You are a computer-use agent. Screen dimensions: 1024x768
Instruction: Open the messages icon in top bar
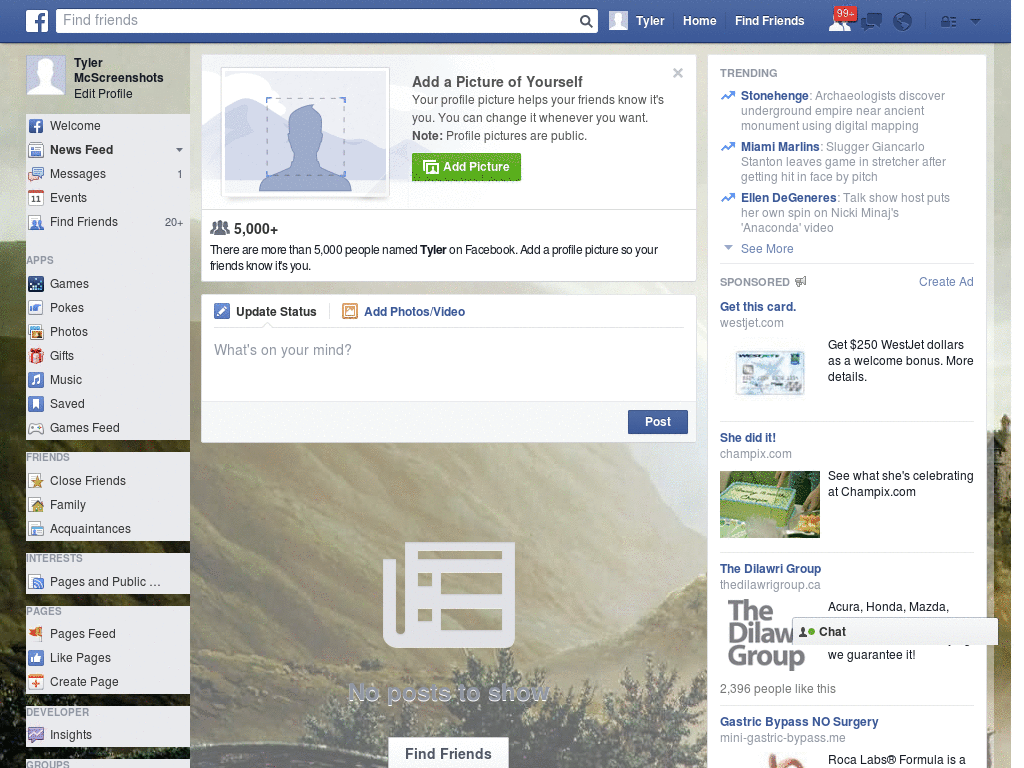871,22
